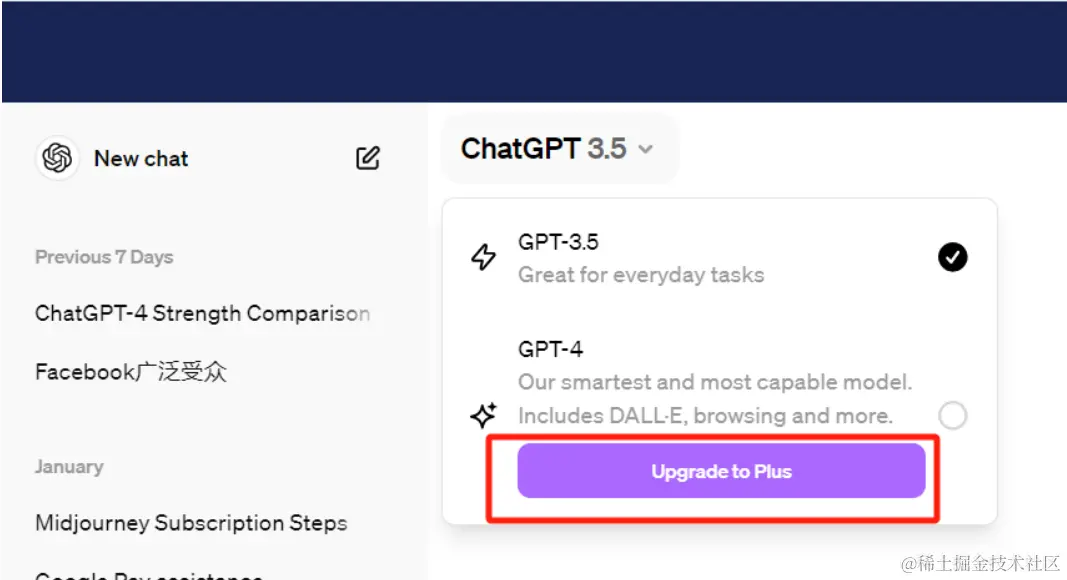Click the sparkle icon beside GPT-4
The image size is (1067, 580).
(484, 415)
